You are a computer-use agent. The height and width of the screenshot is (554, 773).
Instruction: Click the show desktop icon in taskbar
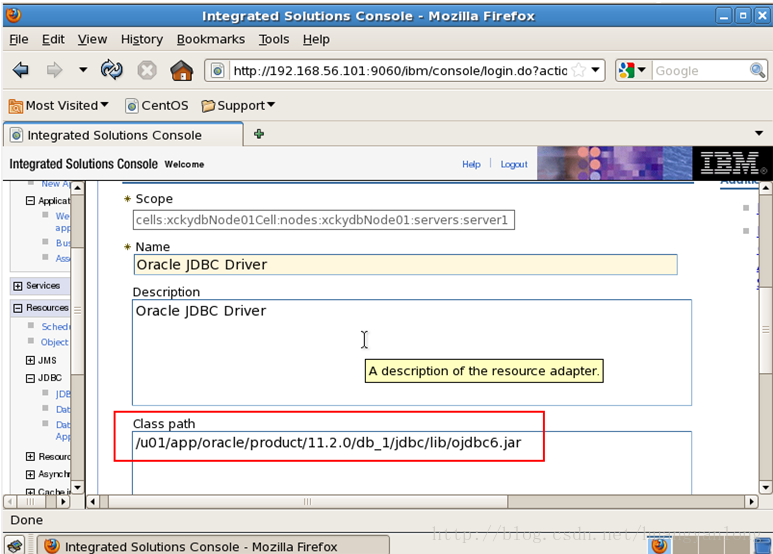(15, 546)
